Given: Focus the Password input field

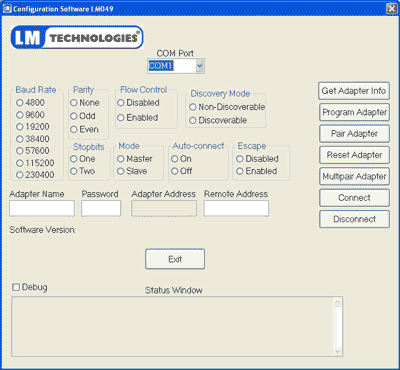Looking at the screenshot, I should coord(101,208).
